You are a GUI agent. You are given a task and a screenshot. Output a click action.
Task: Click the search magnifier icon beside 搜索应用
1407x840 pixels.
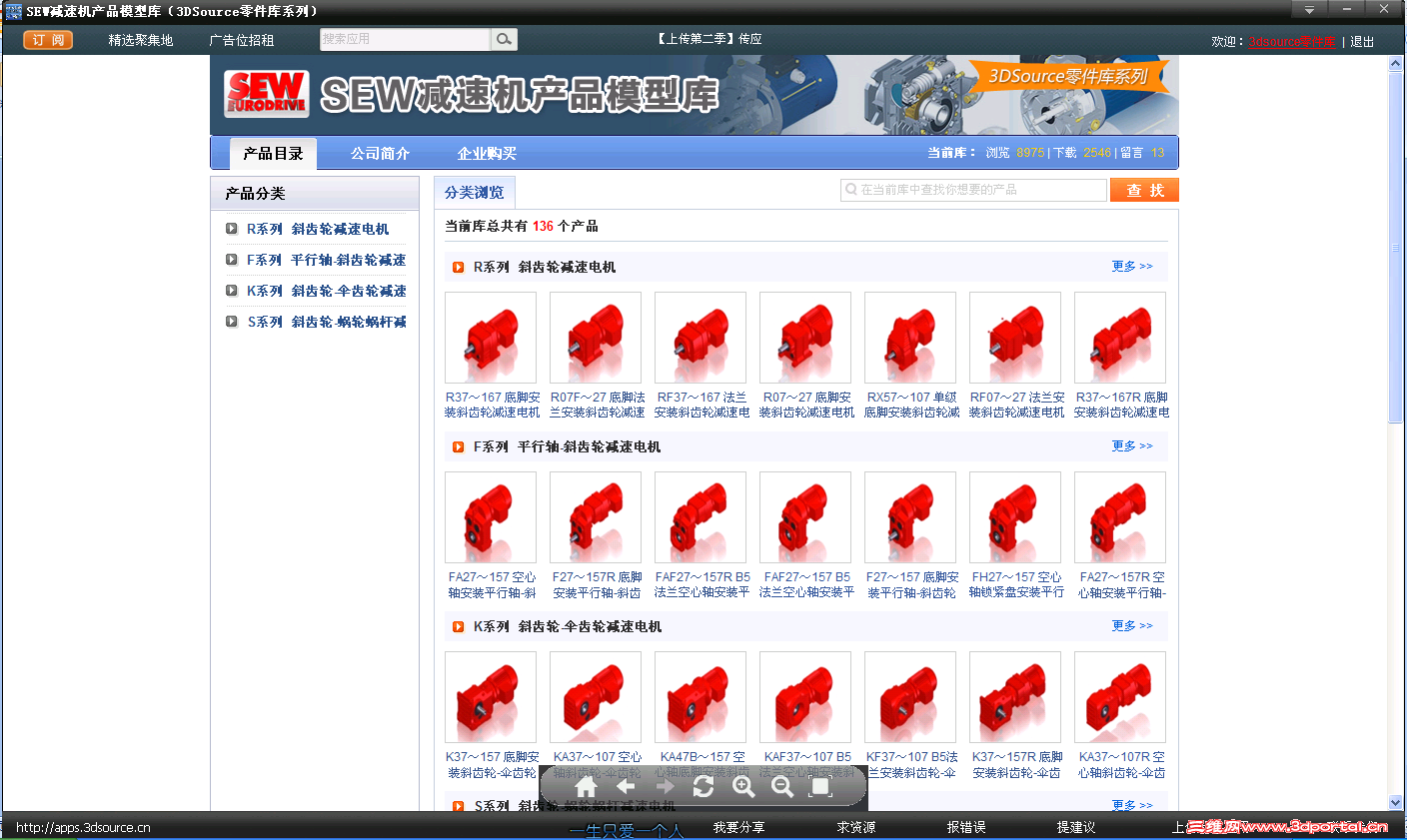click(x=503, y=39)
